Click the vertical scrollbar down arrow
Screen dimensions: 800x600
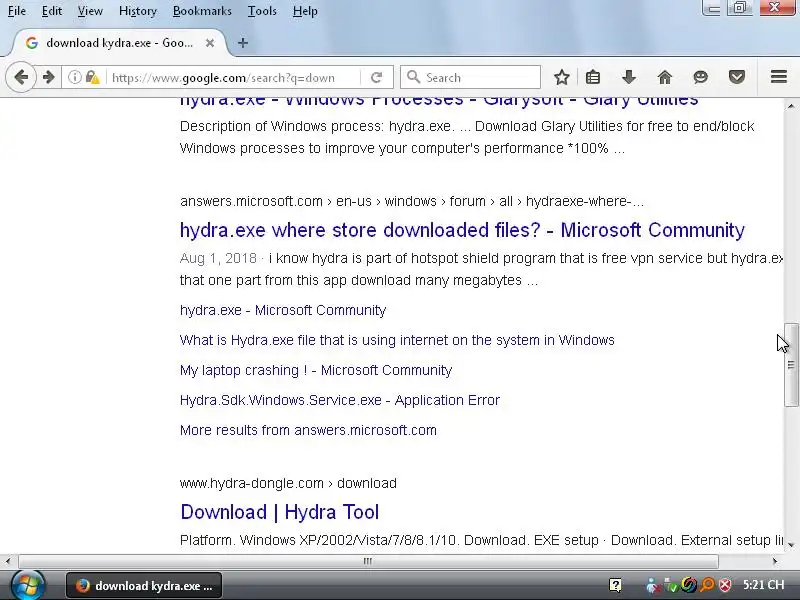(791, 545)
